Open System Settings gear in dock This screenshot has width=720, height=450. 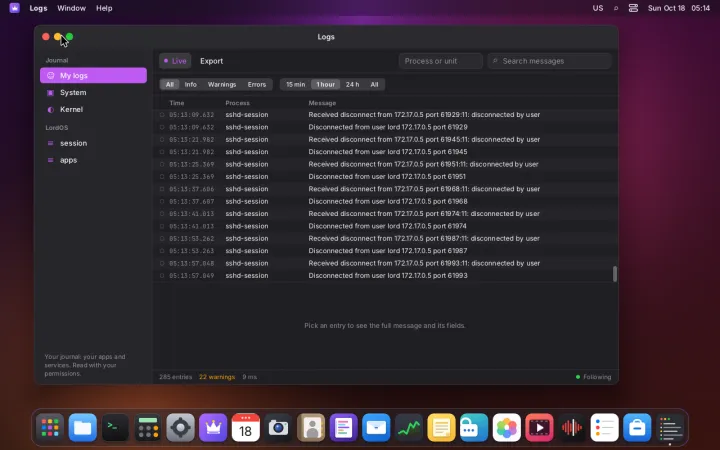[x=180, y=428]
